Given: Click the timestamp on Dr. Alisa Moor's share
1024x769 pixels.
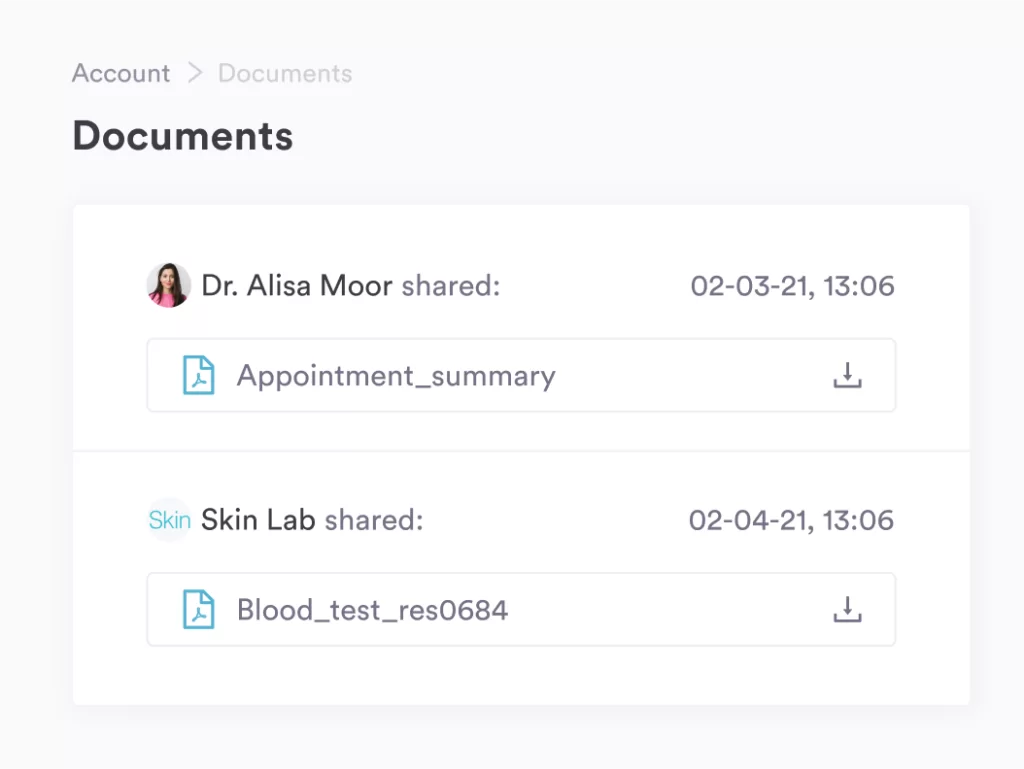Looking at the screenshot, I should [x=792, y=286].
